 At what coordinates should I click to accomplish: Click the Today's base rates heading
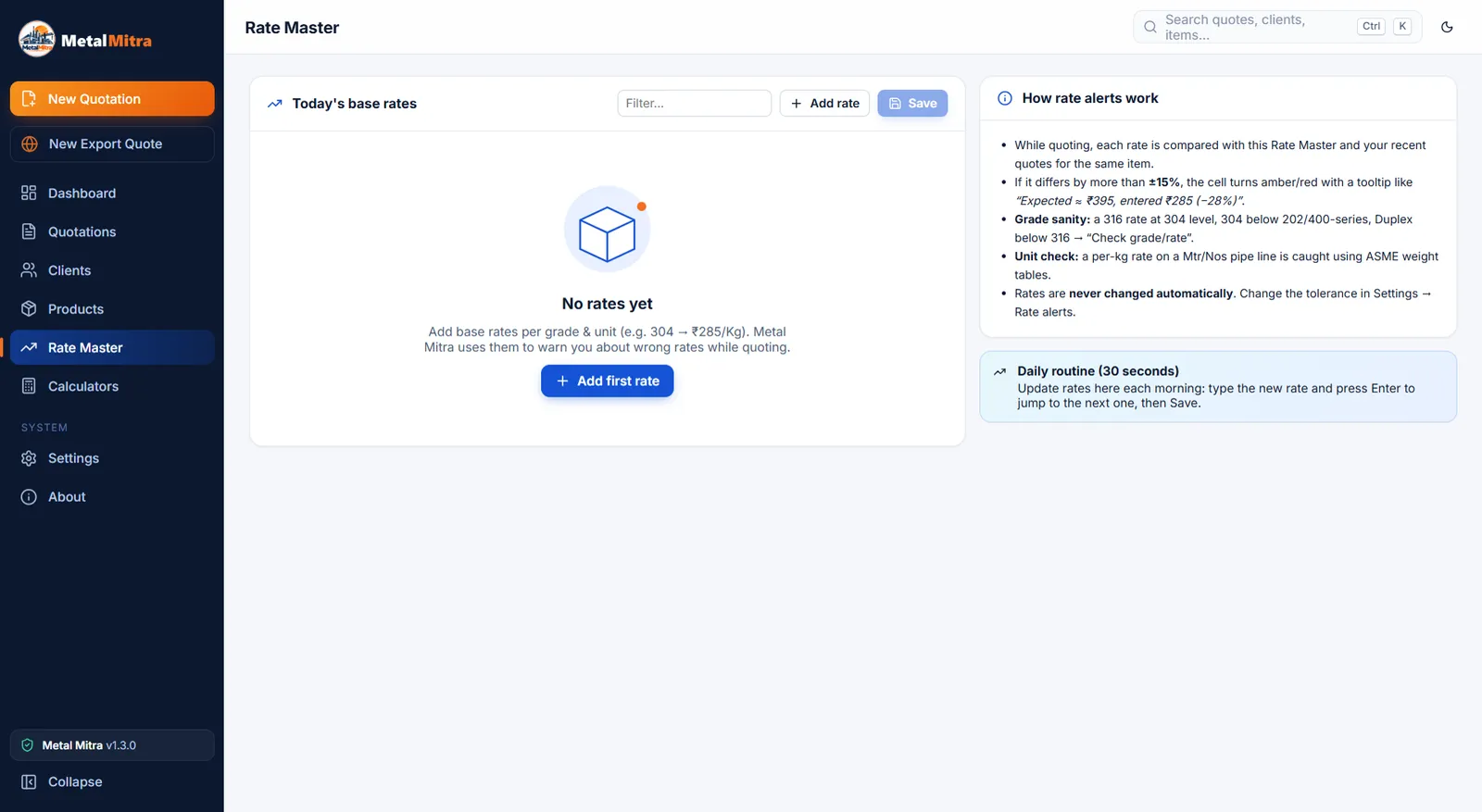(x=355, y=104)
